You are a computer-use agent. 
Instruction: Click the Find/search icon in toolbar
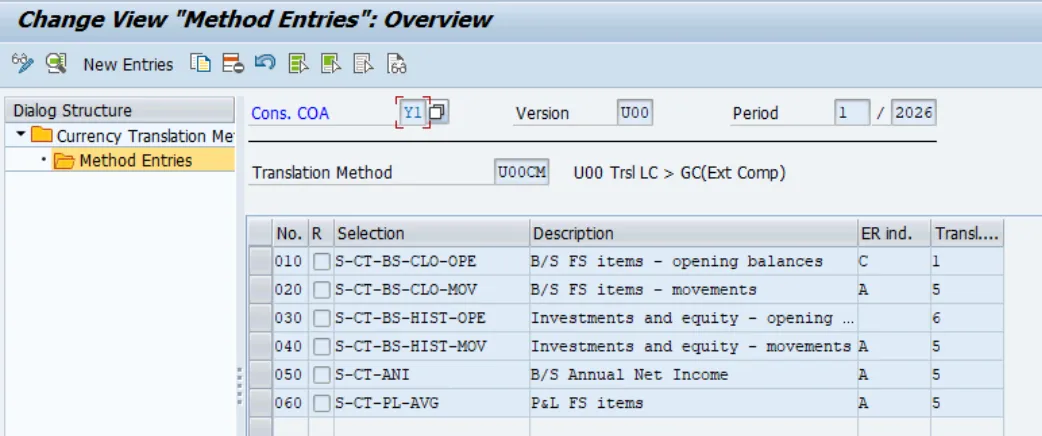pos(56,64)
